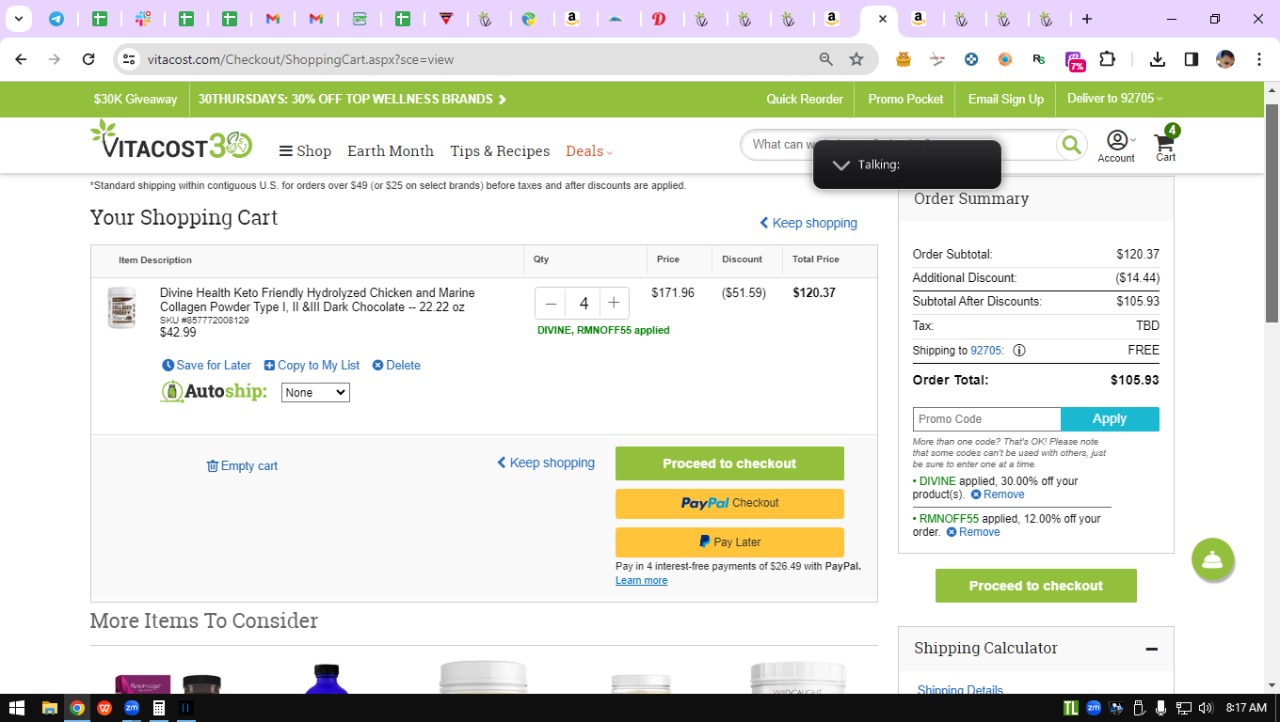Open the tab search dropdown

[x=18, y=19]
